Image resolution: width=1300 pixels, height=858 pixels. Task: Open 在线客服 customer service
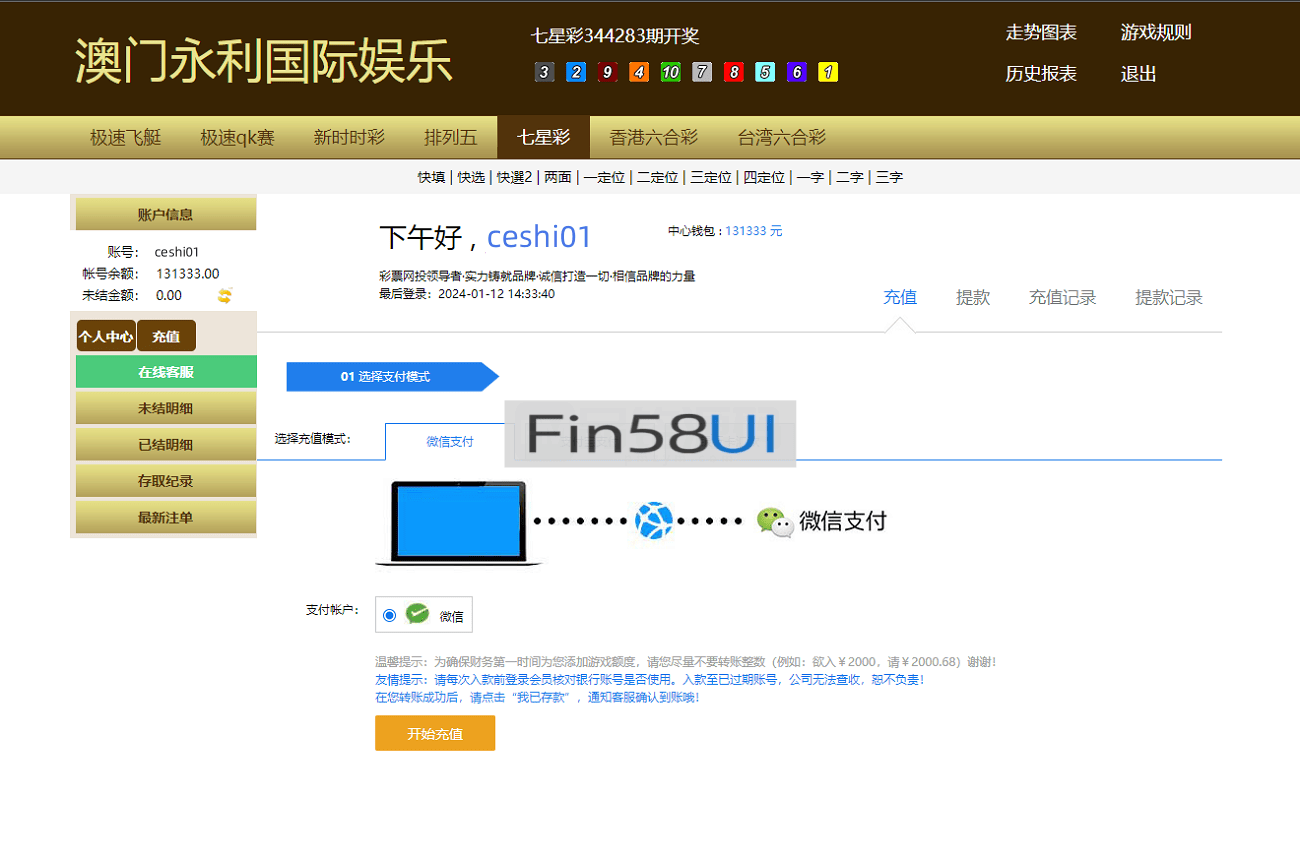pos(165,370)
